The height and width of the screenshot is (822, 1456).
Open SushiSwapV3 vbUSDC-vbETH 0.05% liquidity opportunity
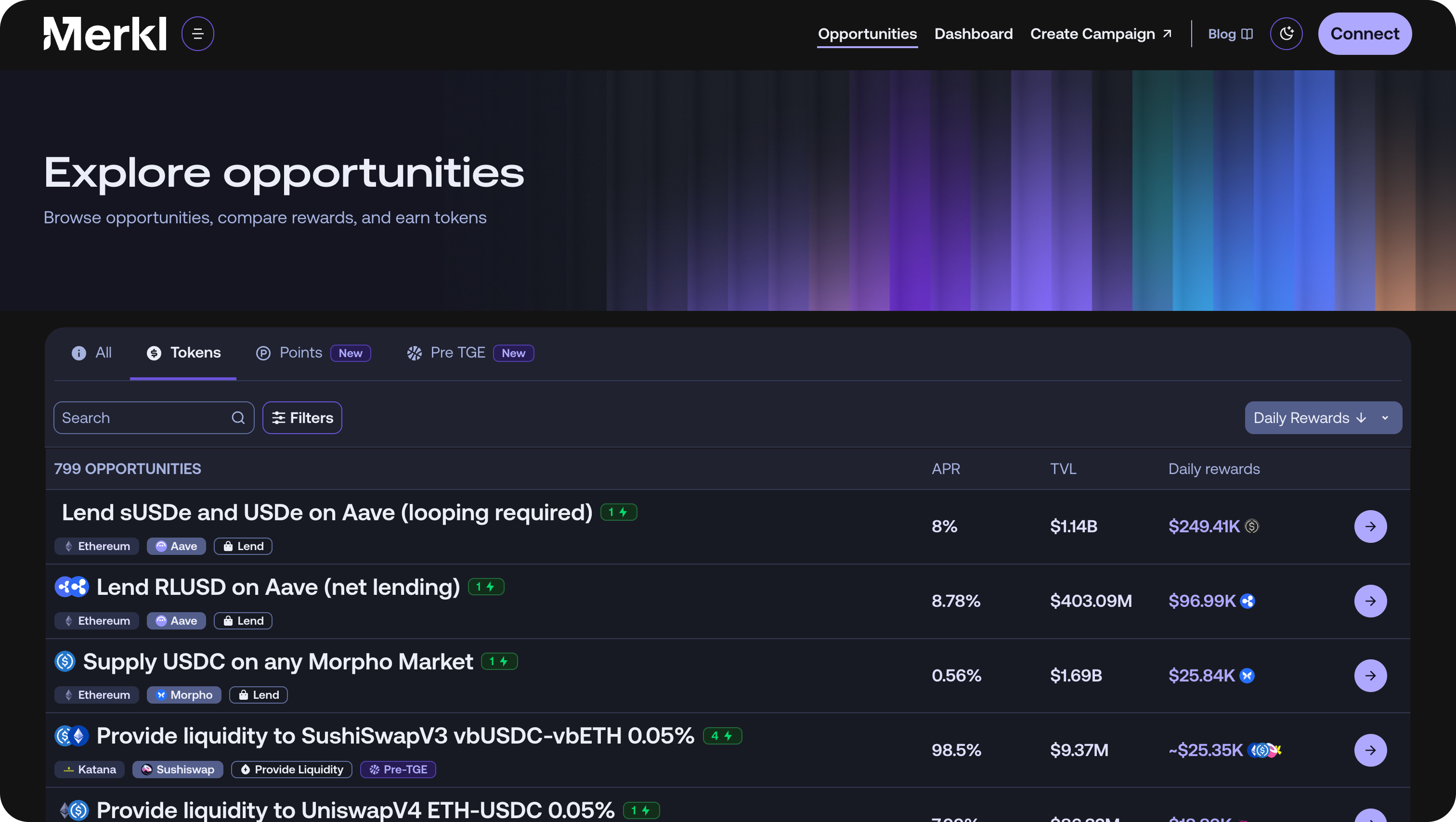[395, 736]
